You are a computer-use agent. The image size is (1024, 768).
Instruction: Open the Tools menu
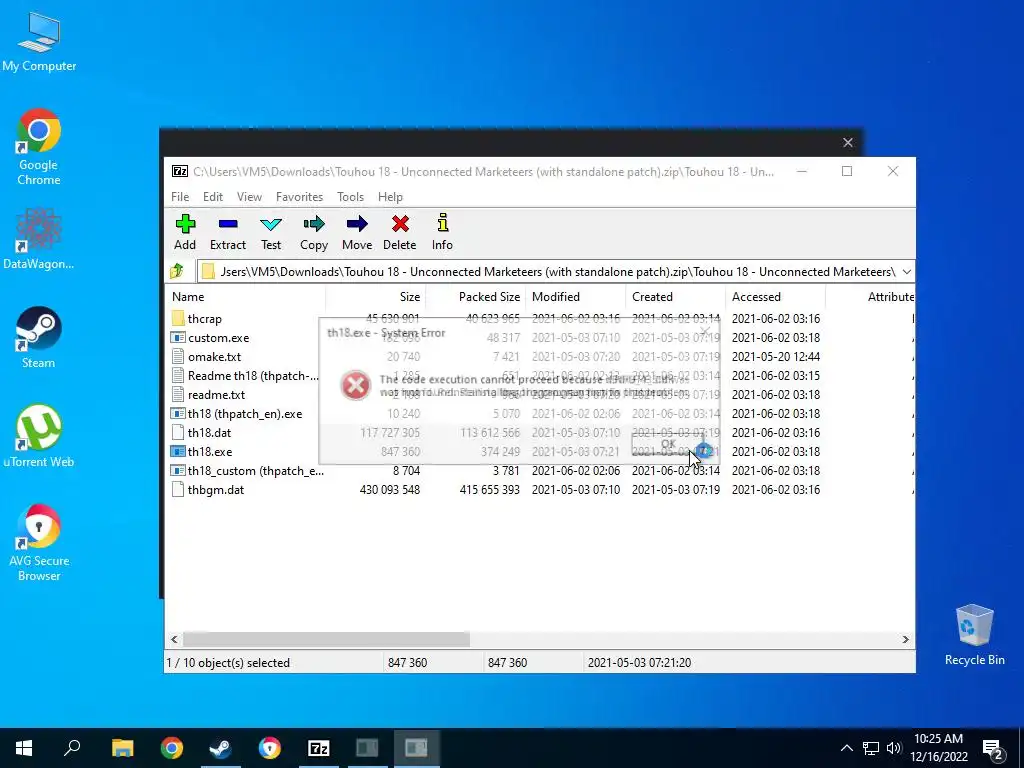click(351, 197)
